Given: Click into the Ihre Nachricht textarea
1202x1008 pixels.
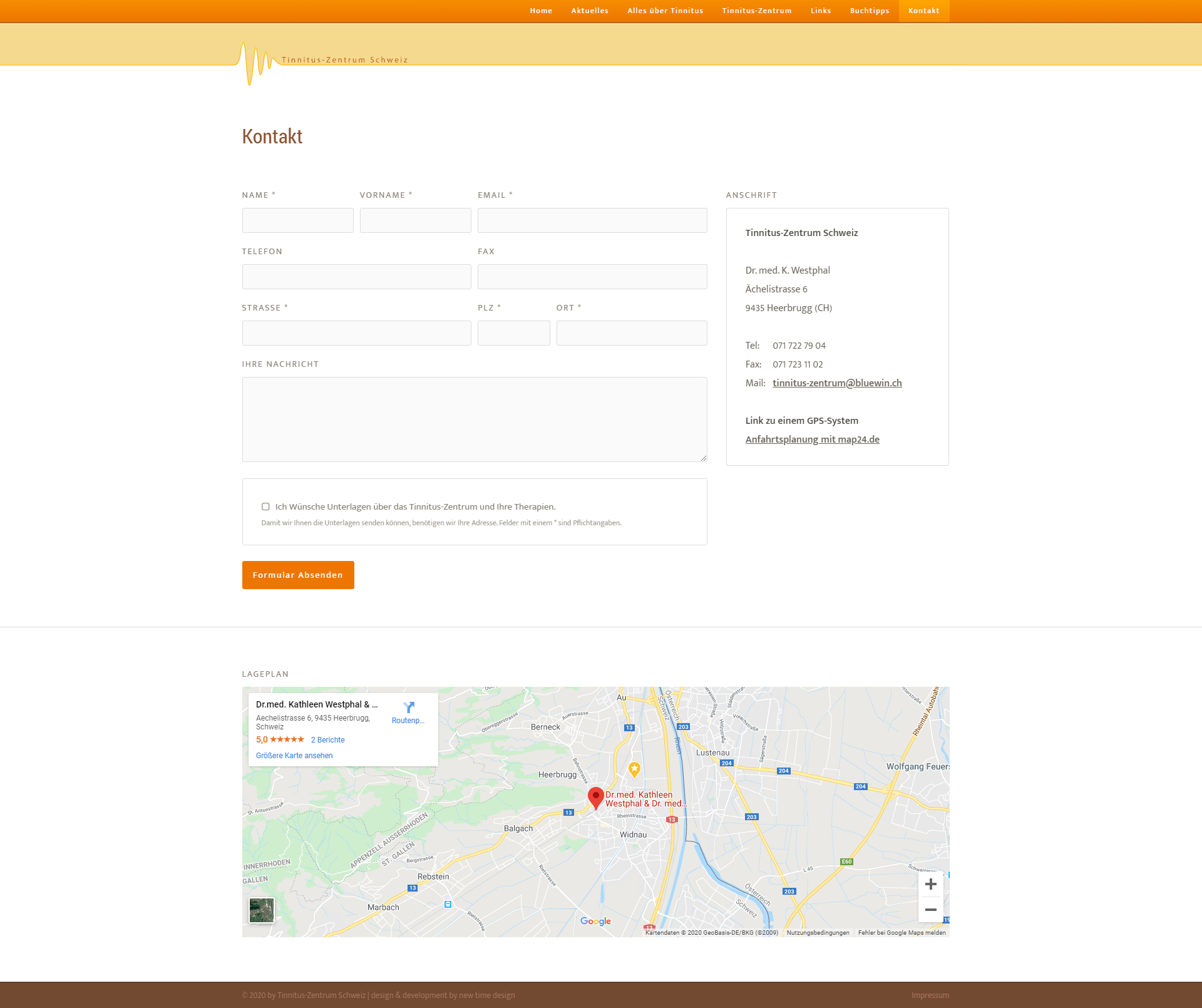Looking at the screenshot, I should [474, 419].
